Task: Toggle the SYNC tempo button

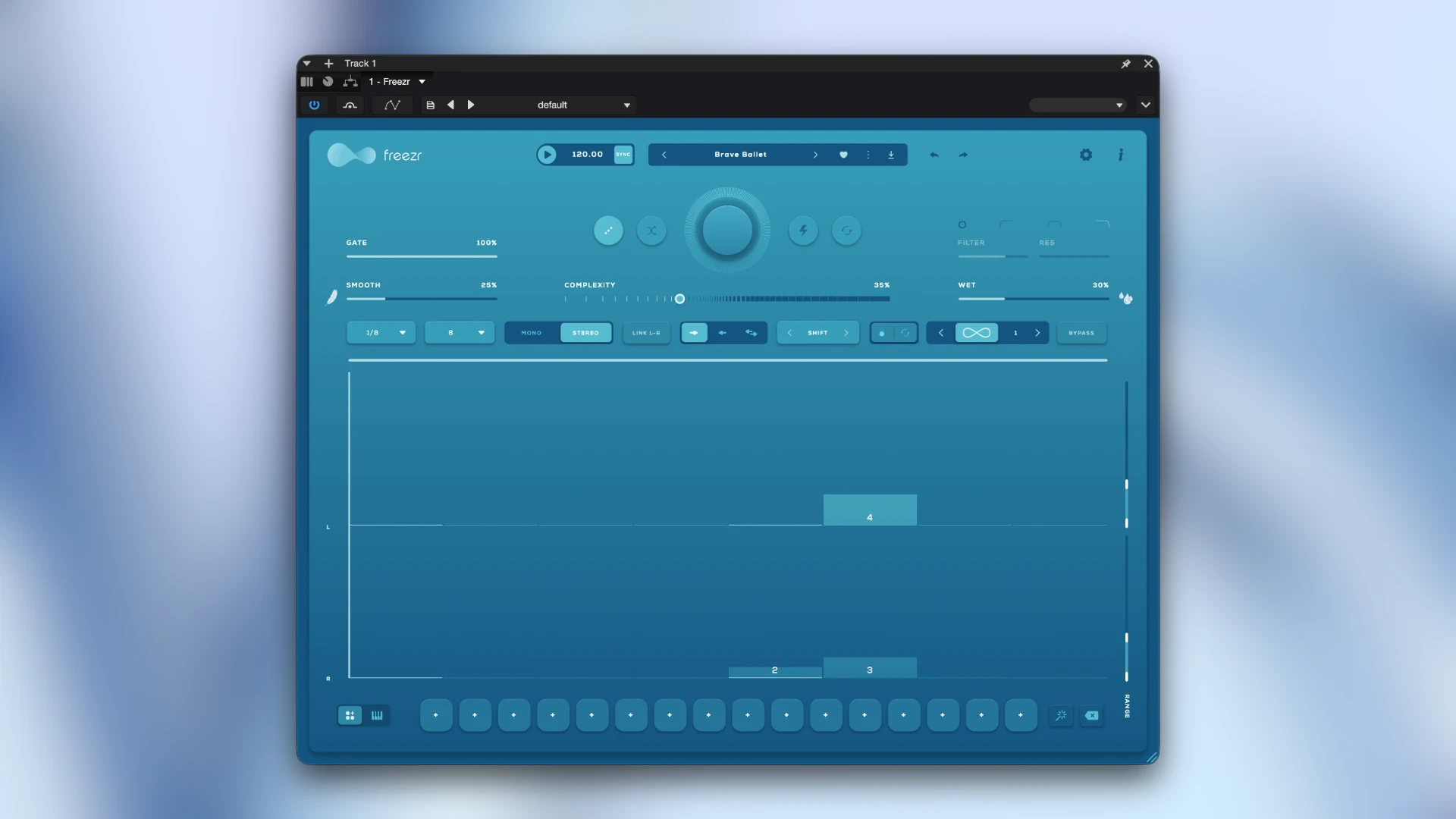Action: [623, 155]
